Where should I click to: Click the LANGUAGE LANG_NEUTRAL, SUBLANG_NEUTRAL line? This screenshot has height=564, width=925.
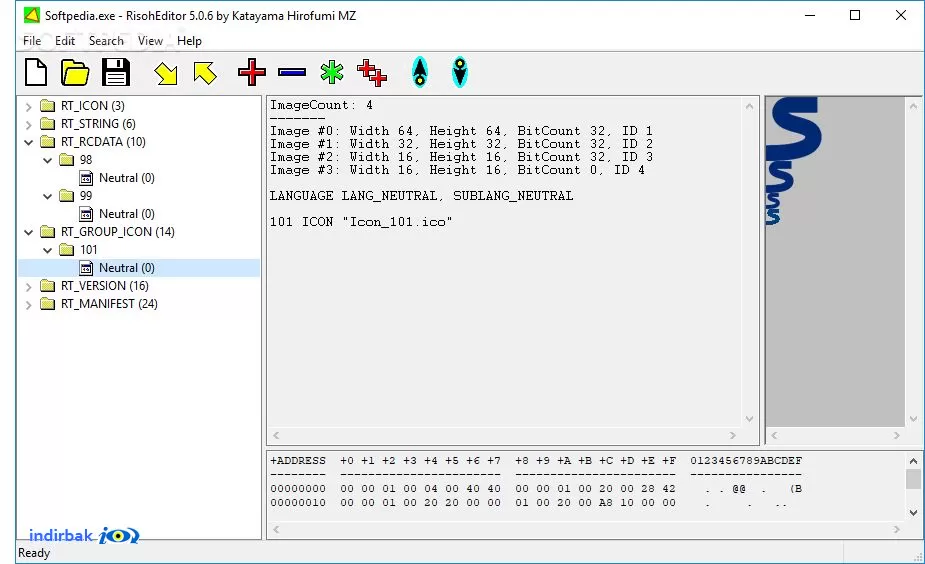point(421,196)
